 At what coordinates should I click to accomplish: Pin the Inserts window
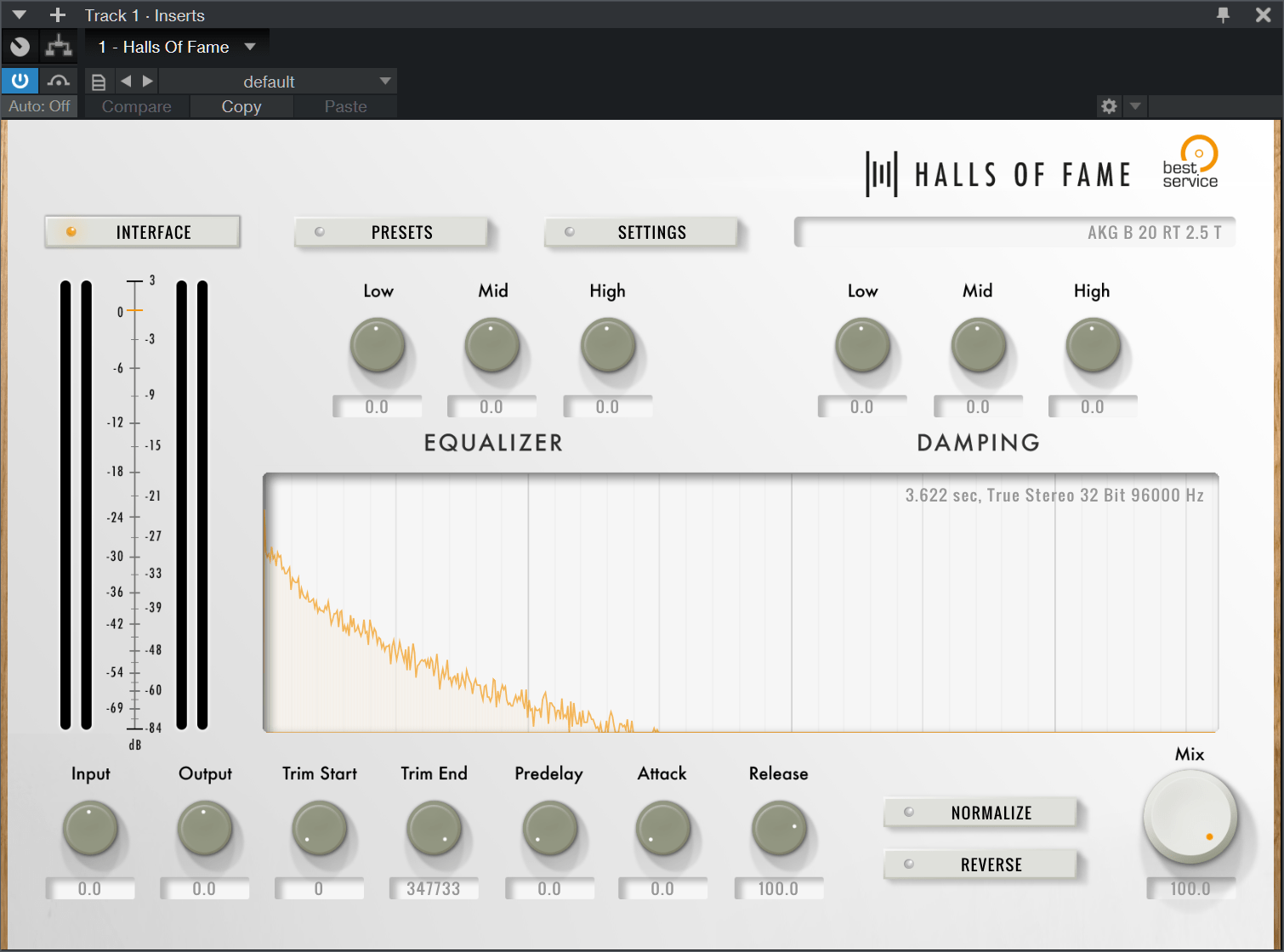pos(1224,14)
